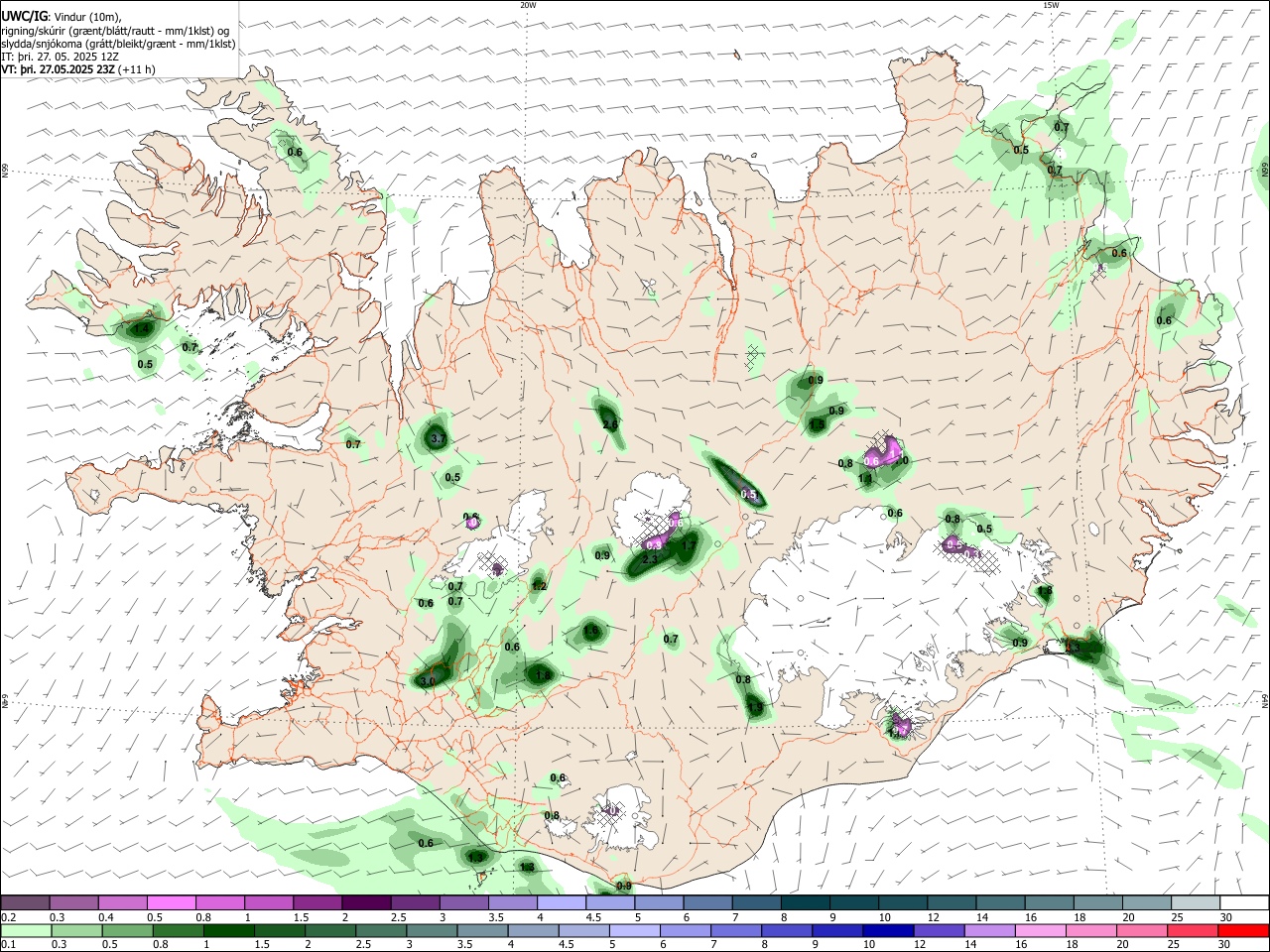
Task: Click the '1.7' precipitation value beside the 2.3 cell
Action: coord(688,546)
